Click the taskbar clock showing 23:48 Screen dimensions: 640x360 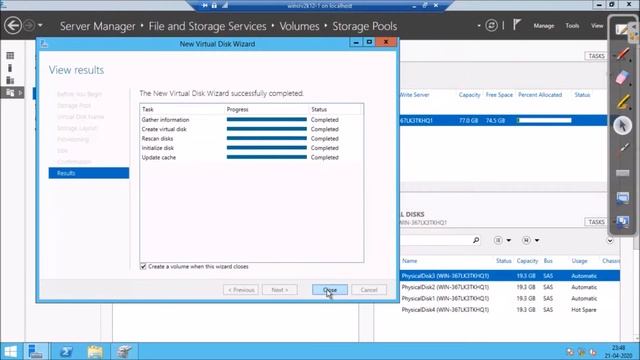point(618,351)
